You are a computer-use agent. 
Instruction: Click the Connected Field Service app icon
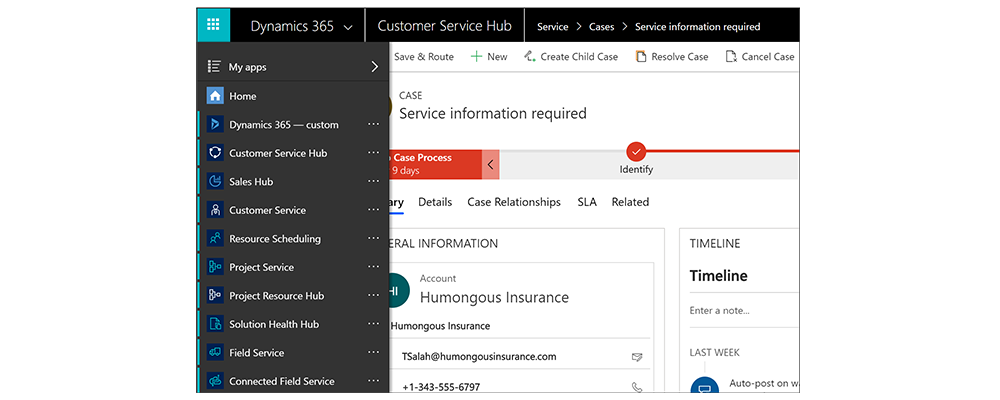pyautogui.click(x=215, y=381)
